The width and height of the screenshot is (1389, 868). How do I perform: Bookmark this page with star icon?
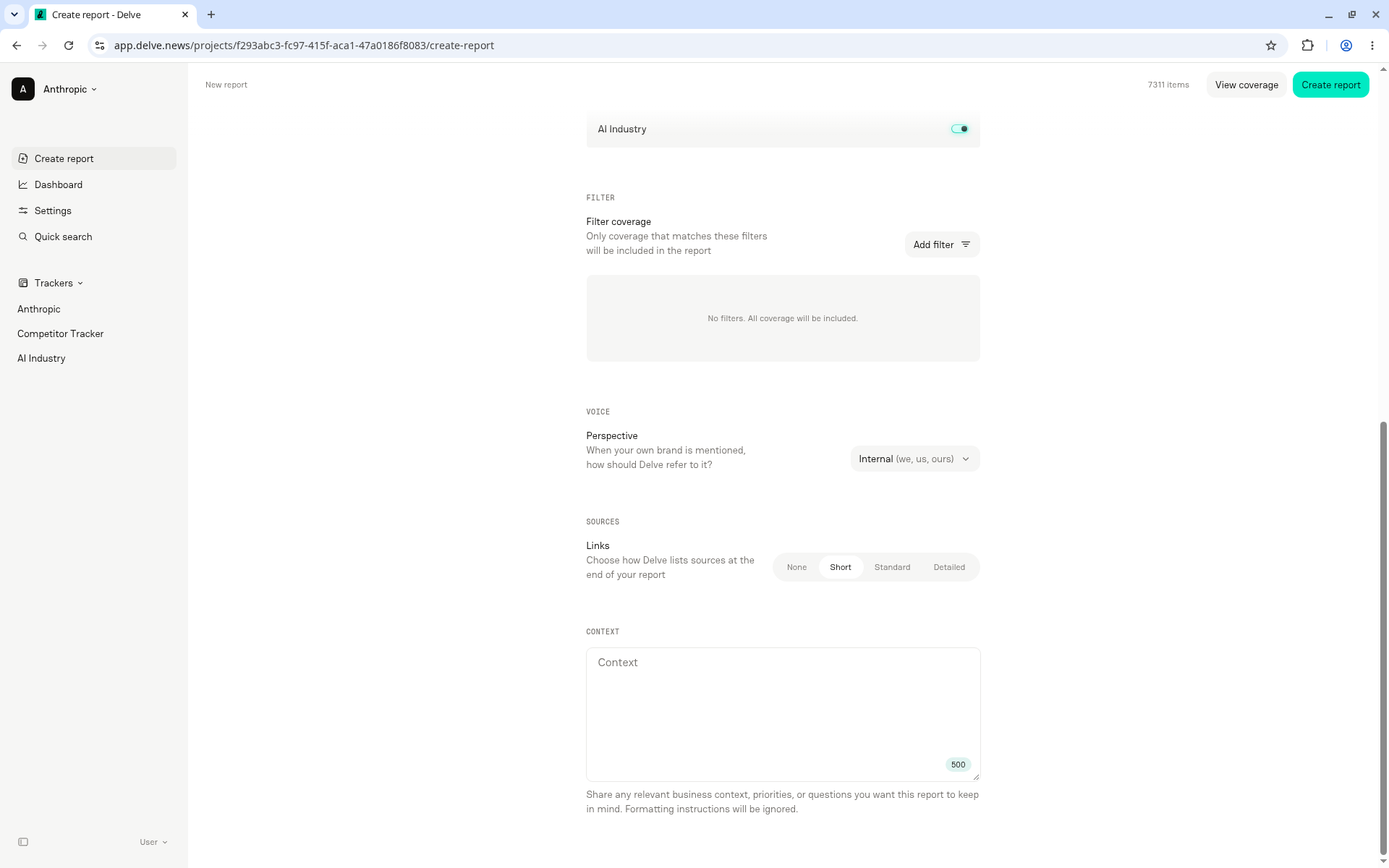click(1271, 46)
